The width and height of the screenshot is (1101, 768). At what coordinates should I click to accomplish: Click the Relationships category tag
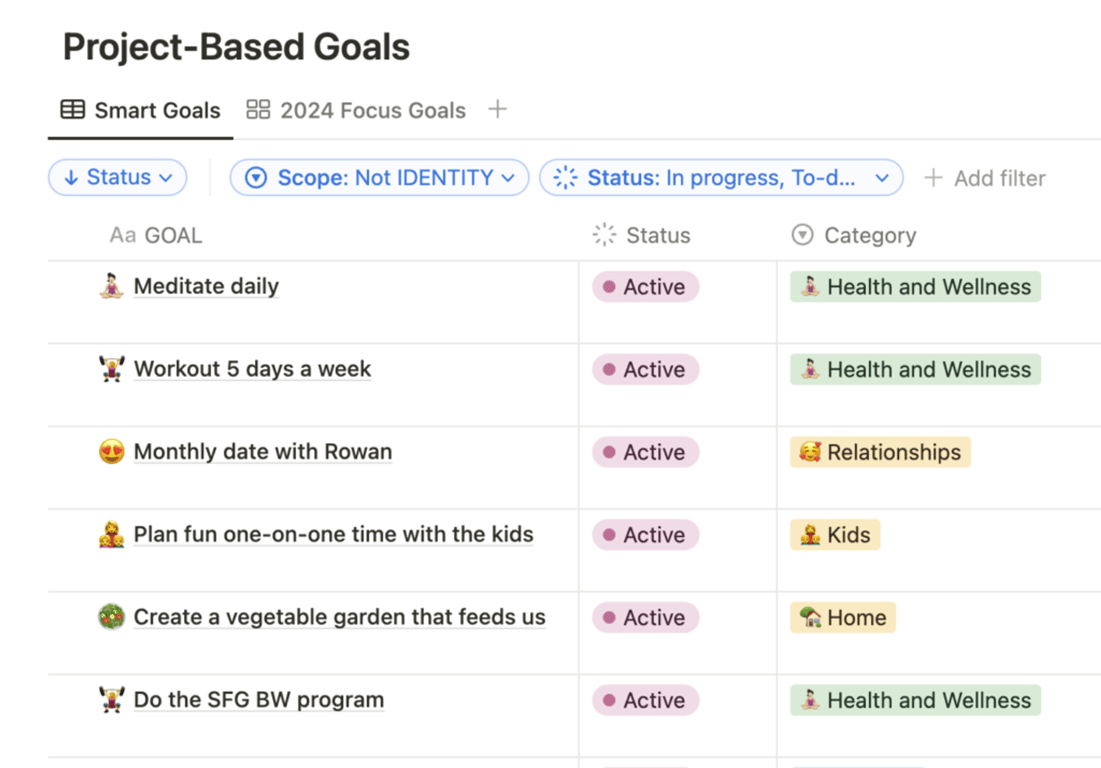click(880, 452)
